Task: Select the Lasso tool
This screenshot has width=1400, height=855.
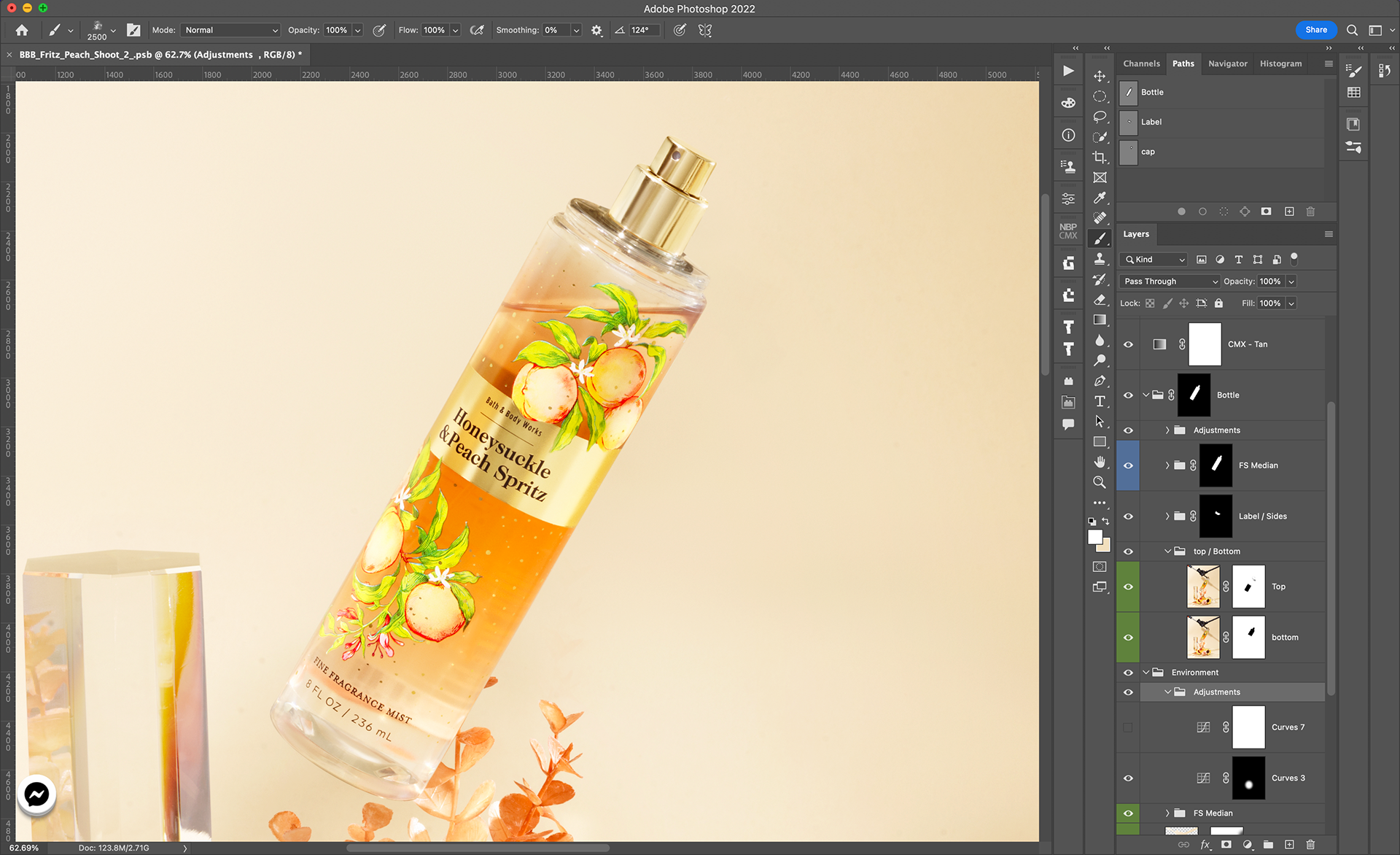Action: [1100, 117]
